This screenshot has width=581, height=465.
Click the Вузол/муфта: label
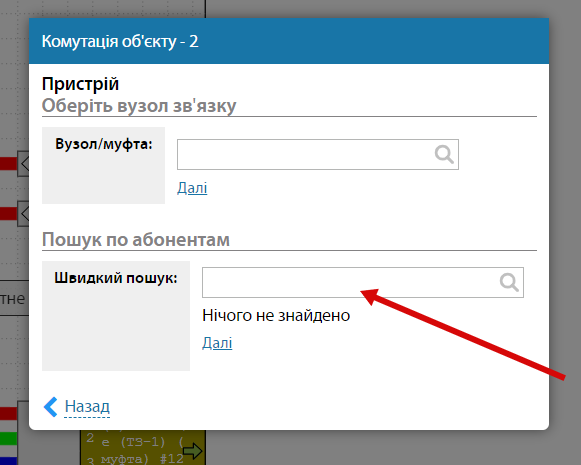[104, 144]
